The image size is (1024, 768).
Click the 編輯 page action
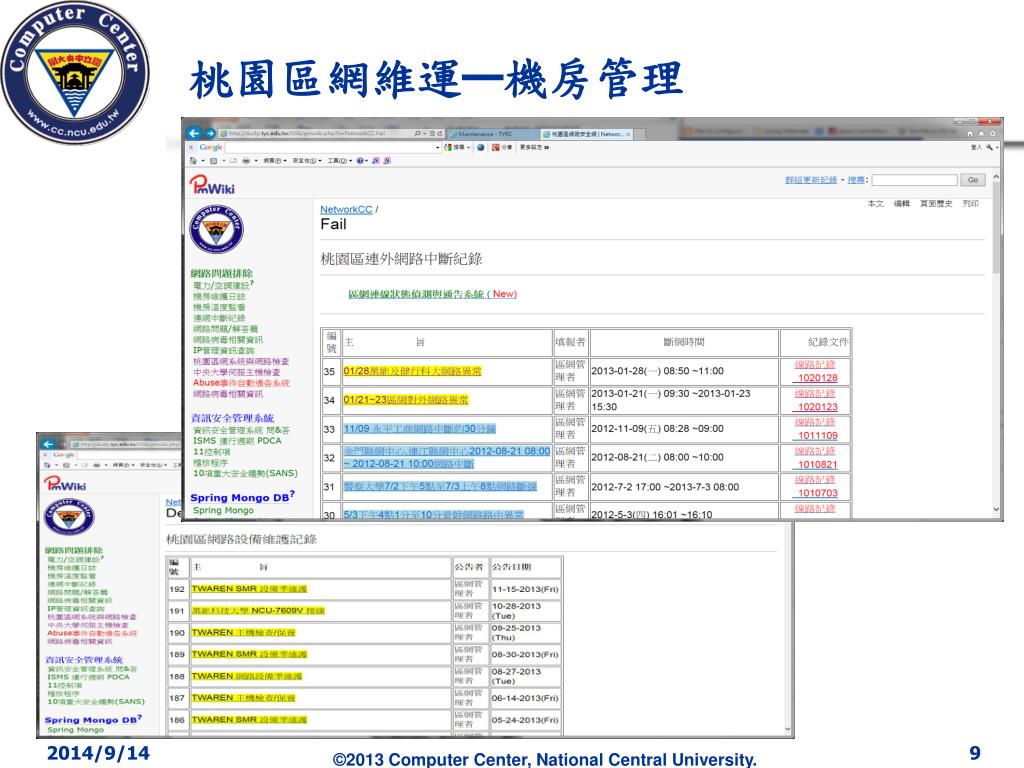point(901,204)
